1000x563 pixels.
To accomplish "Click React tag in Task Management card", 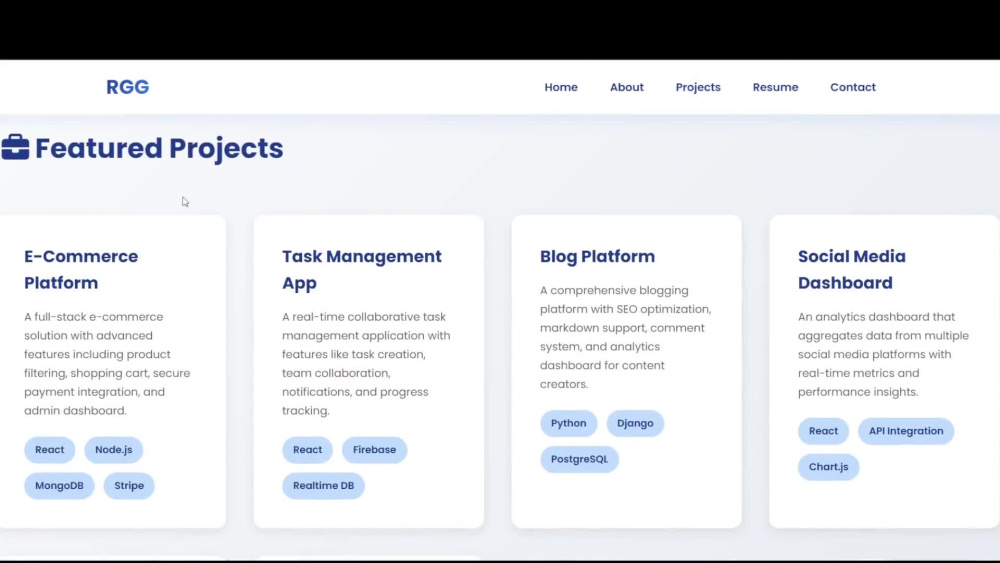I will tap(307, 450).
